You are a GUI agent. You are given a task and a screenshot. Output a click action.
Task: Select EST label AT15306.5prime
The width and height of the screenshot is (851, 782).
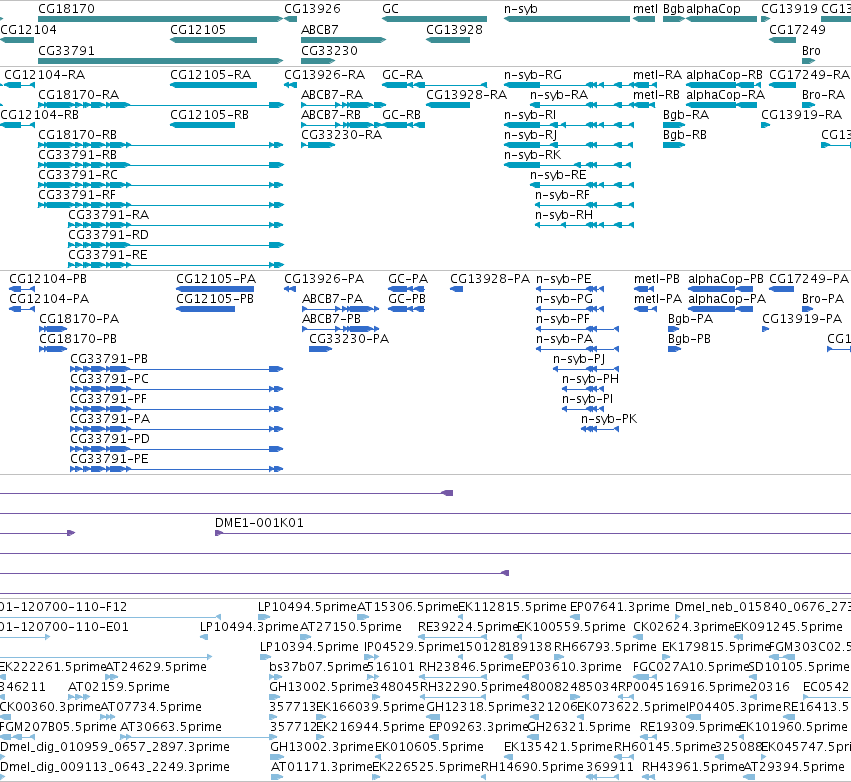click(x=408, y=607)
